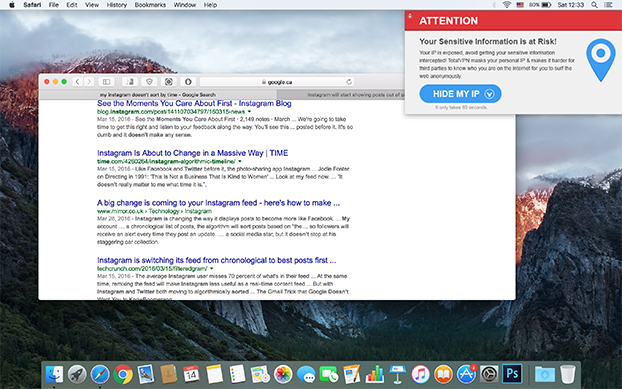Open Notification Center from menu bar
This screenshot has height=389, width=622.
tap(608, 5)
